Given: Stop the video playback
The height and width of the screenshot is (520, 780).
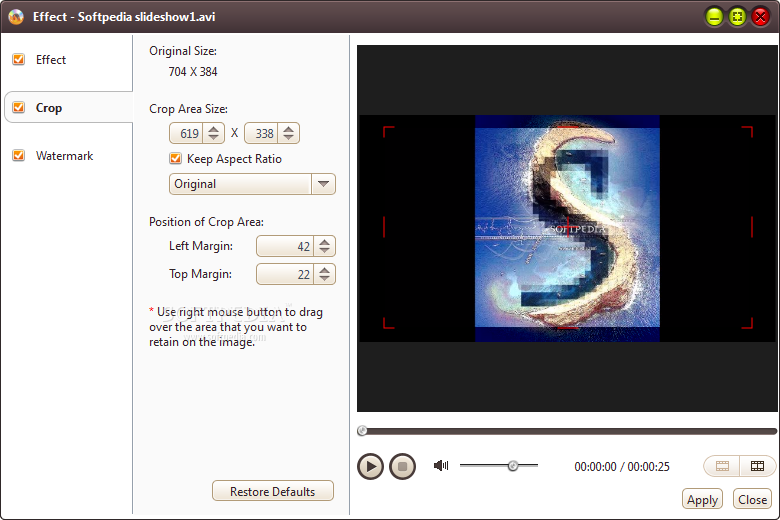Looking at the screenshot, I should coord(402,466).
